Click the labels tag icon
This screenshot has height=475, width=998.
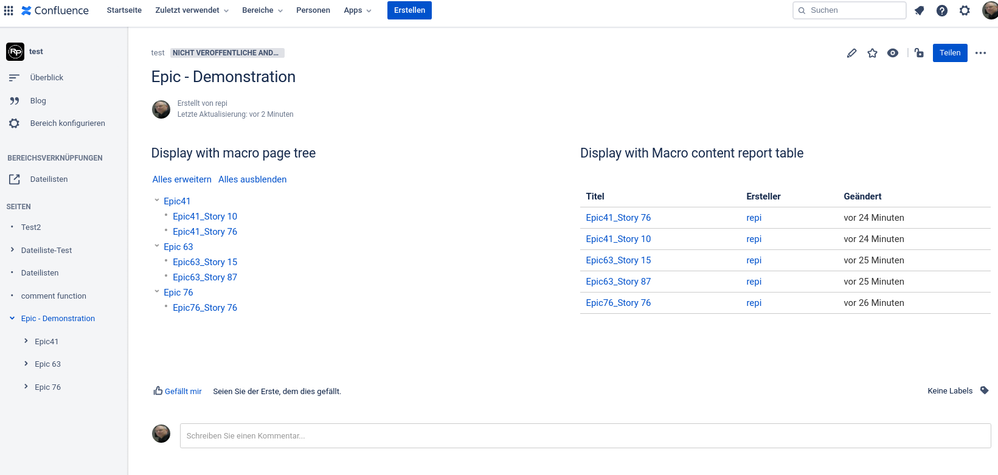985,391
